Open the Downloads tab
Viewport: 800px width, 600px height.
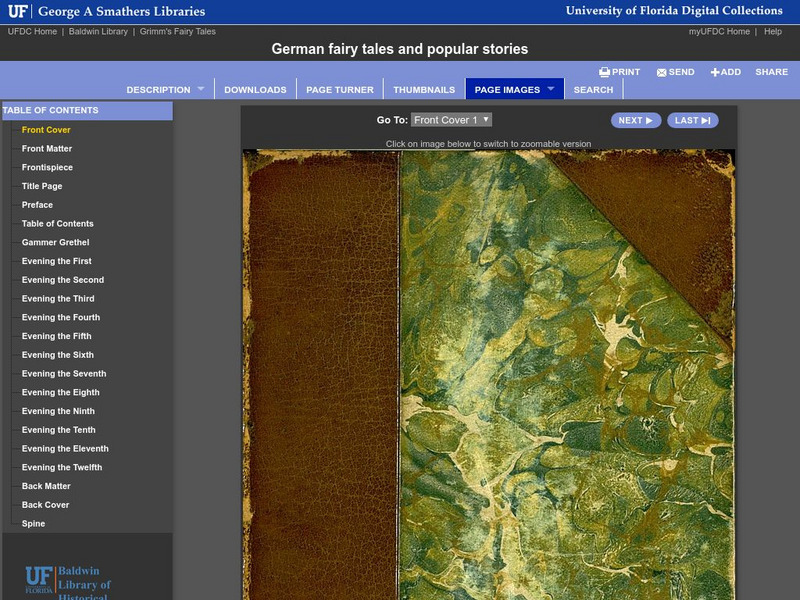click(255, 90)
